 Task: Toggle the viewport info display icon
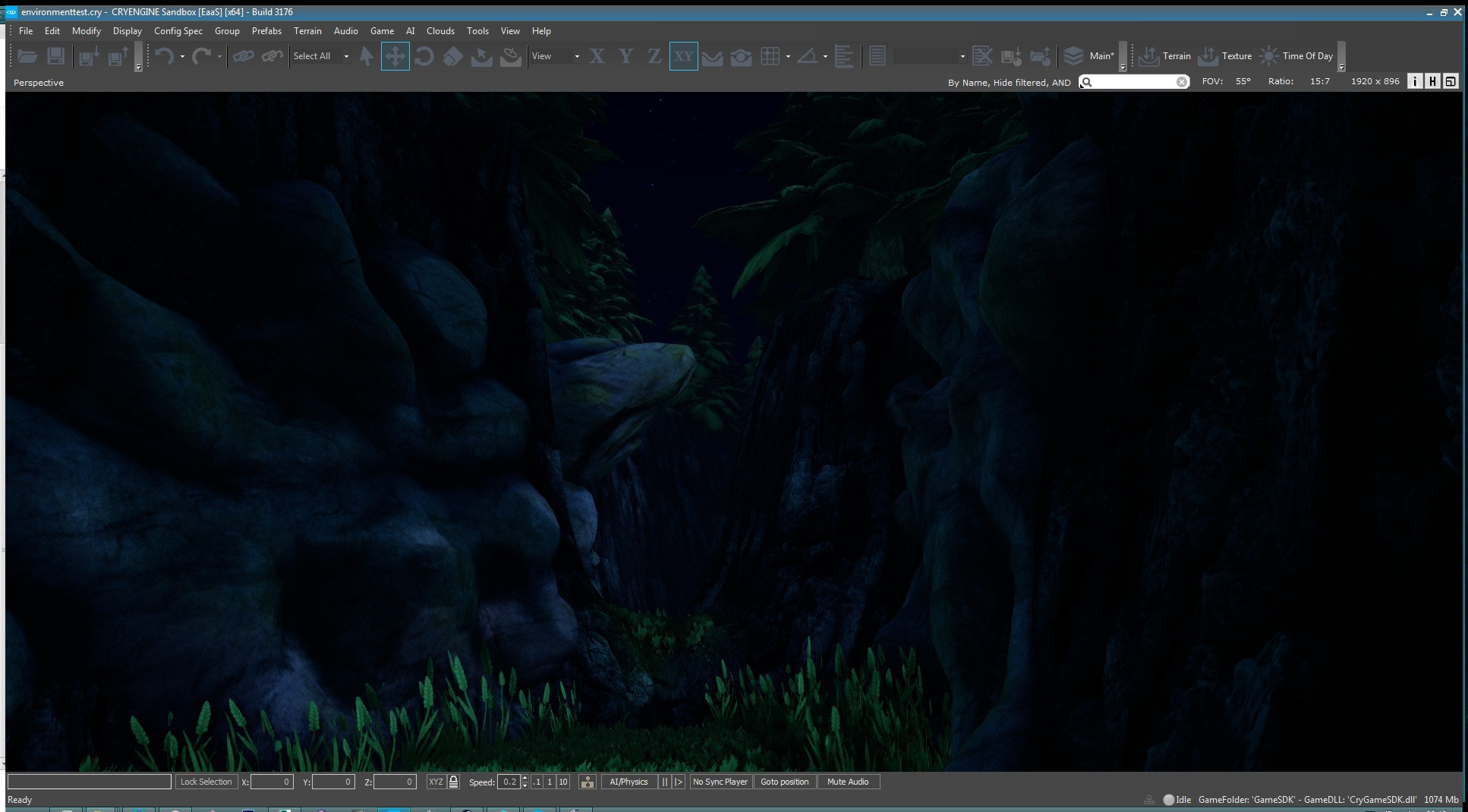pos(1415,81)
